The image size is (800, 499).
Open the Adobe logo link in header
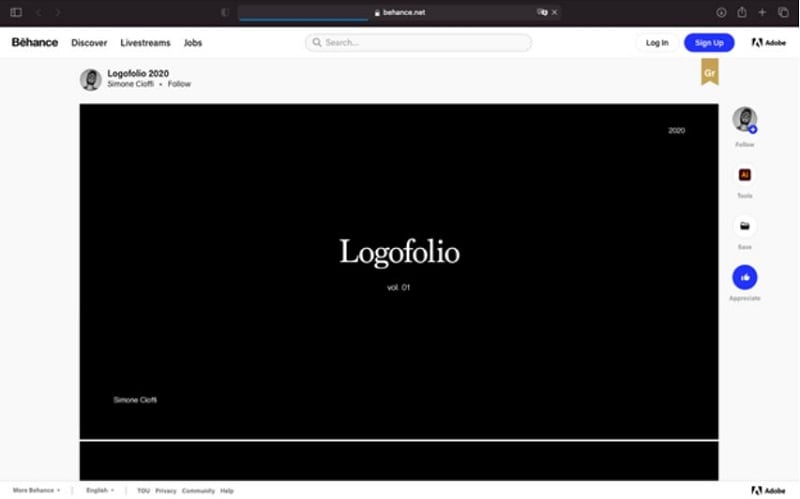point(769,43)
